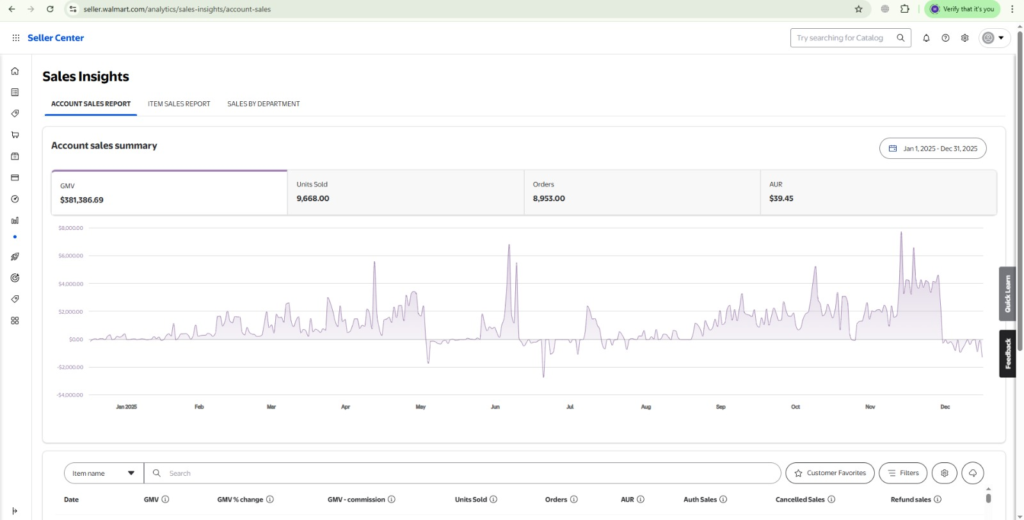Switch to the Sales by Department tab
Image resolution: width=1024 pixels, height=520 pixels.
263,104
